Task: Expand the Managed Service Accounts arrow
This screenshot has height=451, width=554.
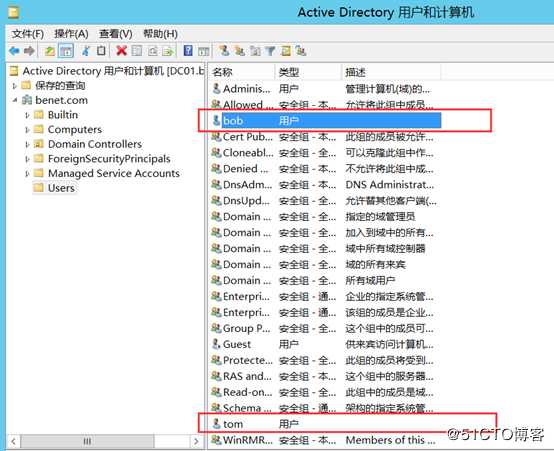Action: point(27,174)
